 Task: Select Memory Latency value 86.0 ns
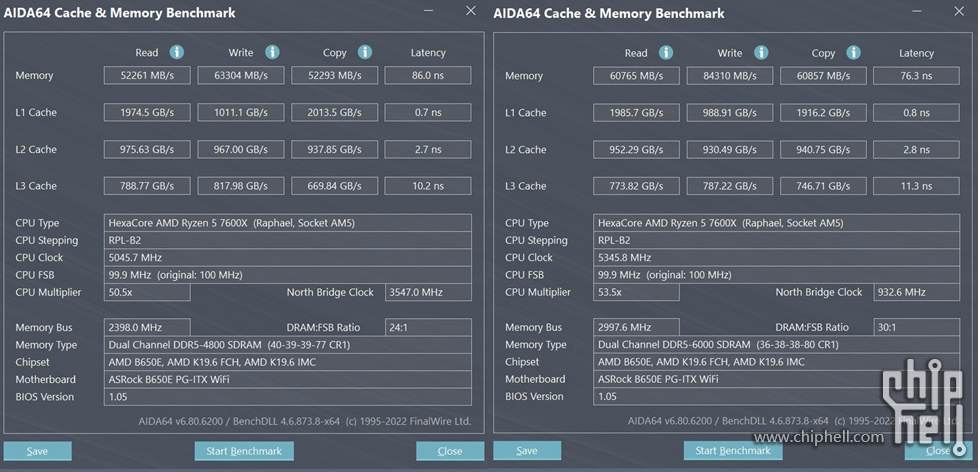pos(428,76)
